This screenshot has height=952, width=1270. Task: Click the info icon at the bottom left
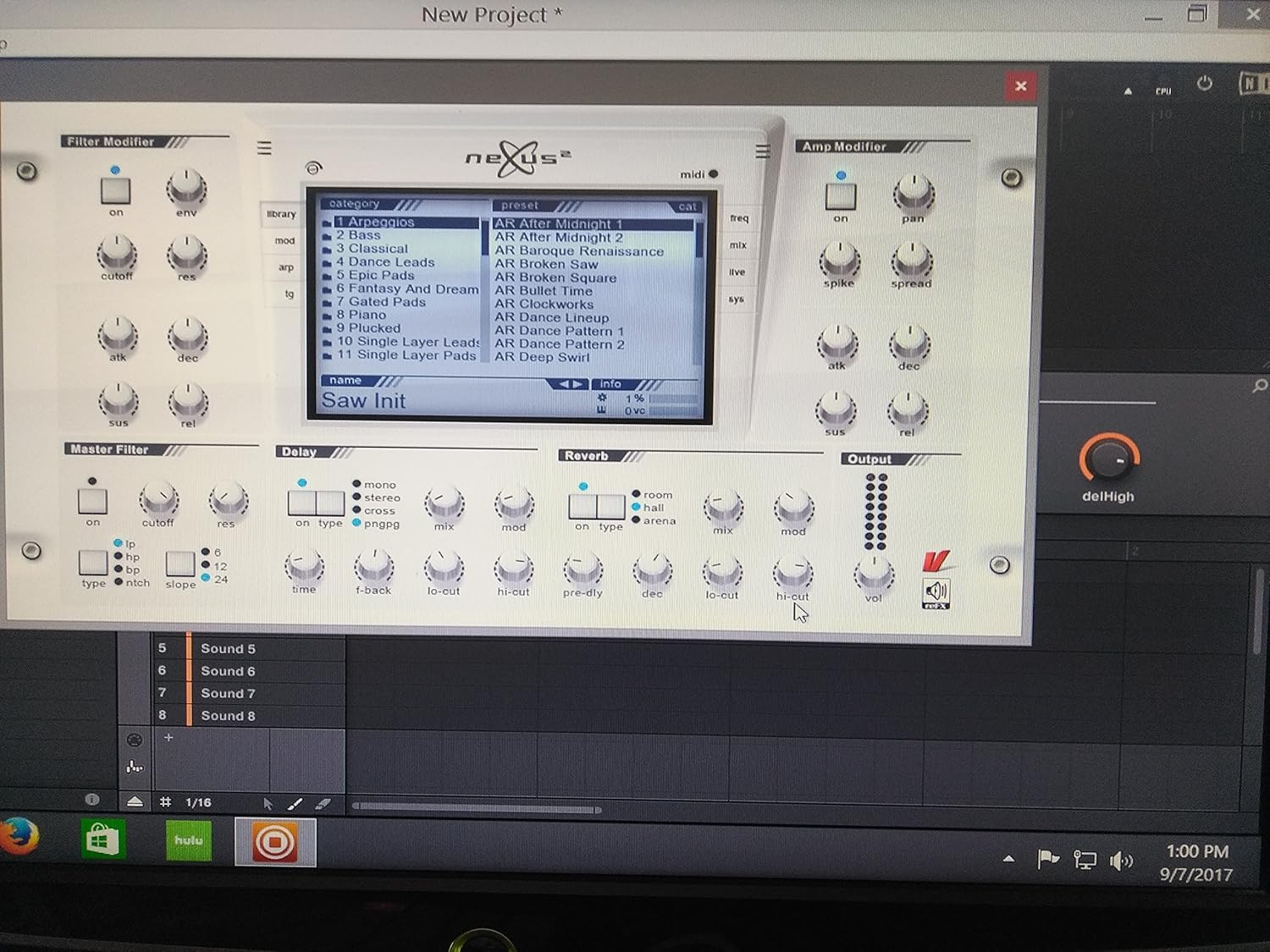(92, 800)
